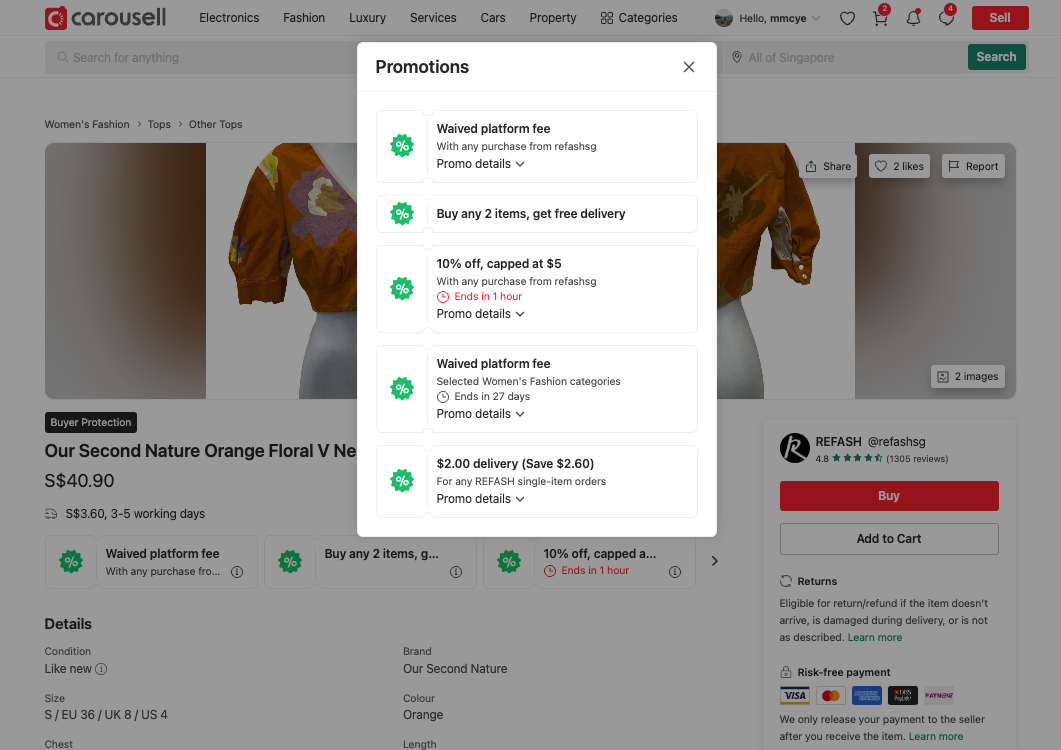Click the info icon beside Like new

101,669
